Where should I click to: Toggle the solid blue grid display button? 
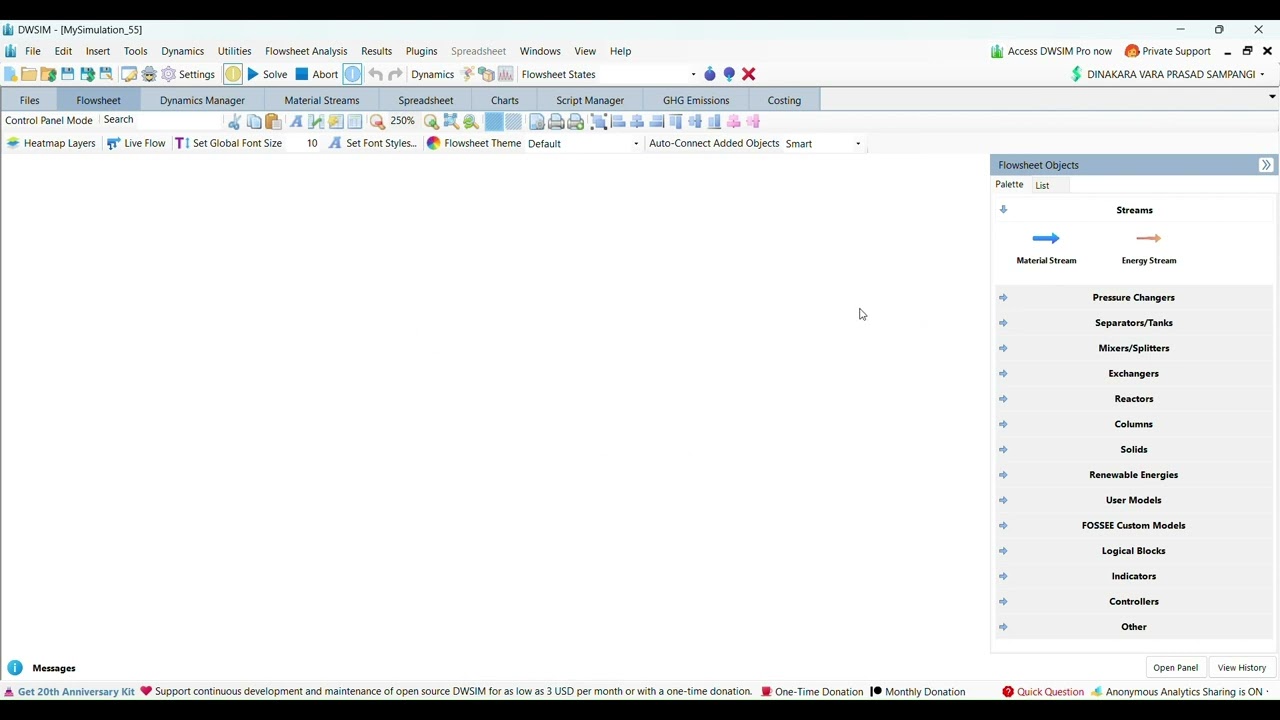pyautogui.click(x=494, y=122)
